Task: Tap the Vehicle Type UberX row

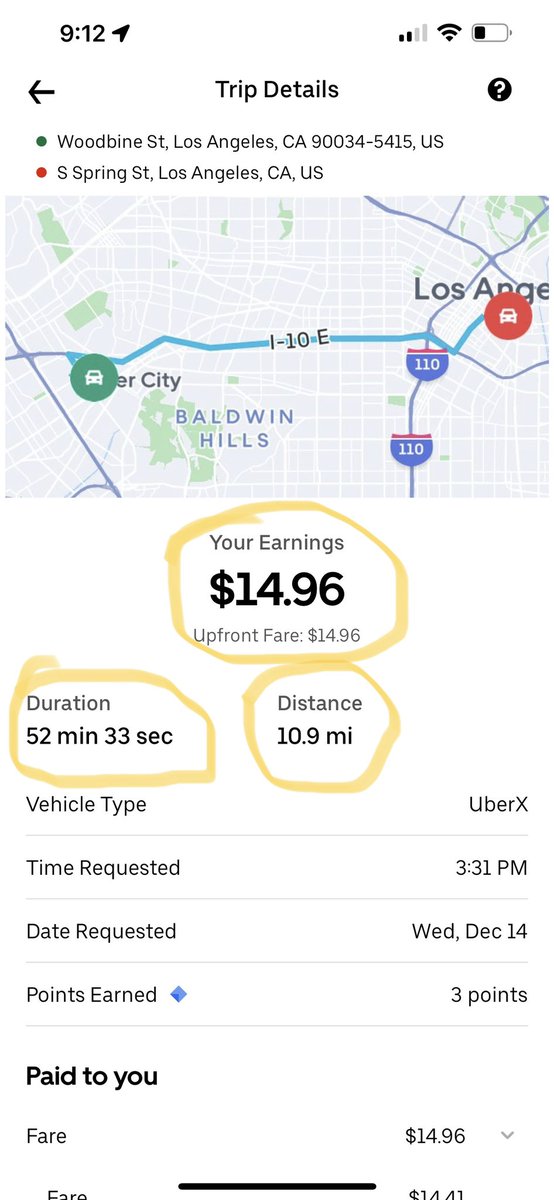Action: pyautogui.click(x=277, y=804)
